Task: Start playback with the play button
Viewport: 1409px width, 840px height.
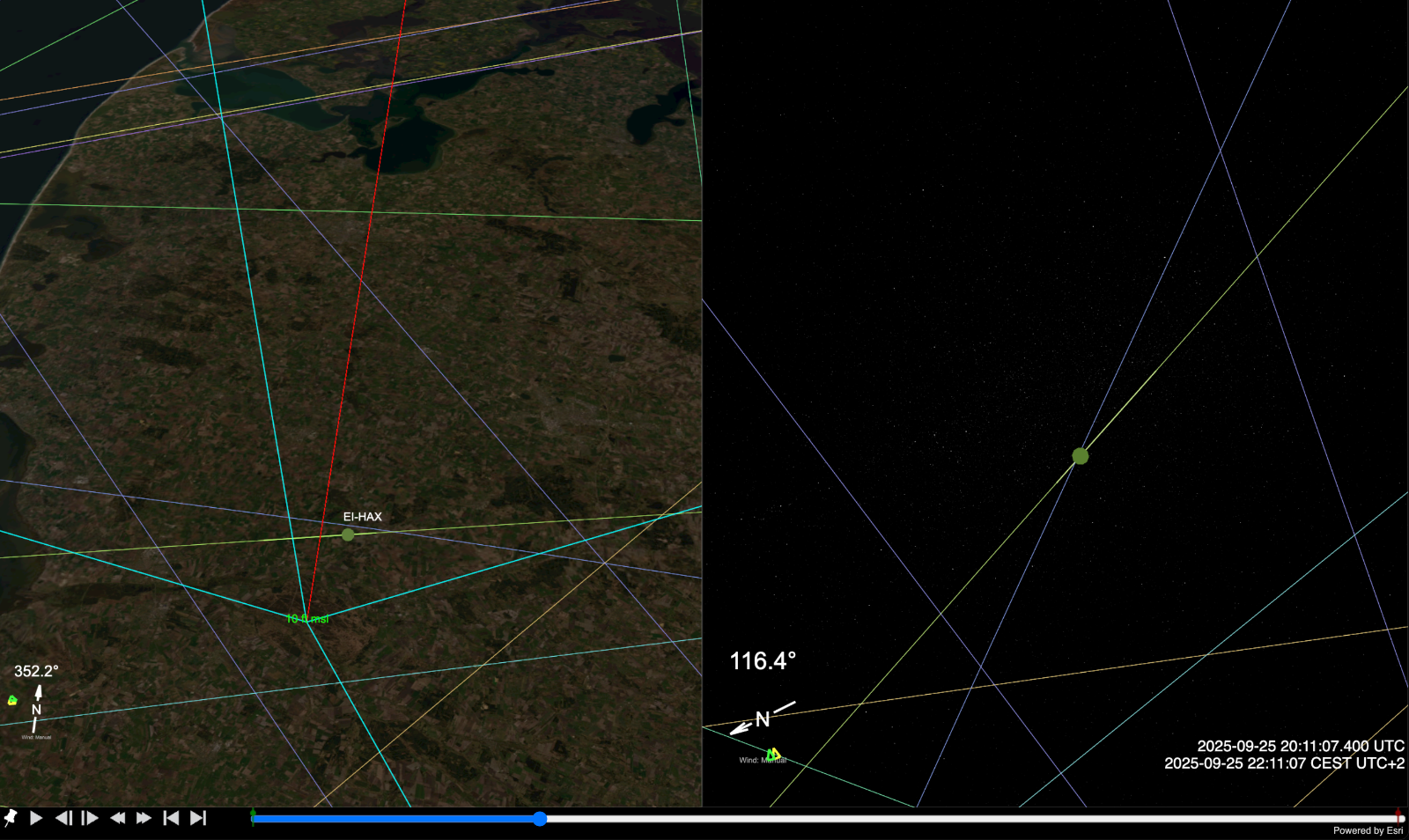Action: coord(36,818)
